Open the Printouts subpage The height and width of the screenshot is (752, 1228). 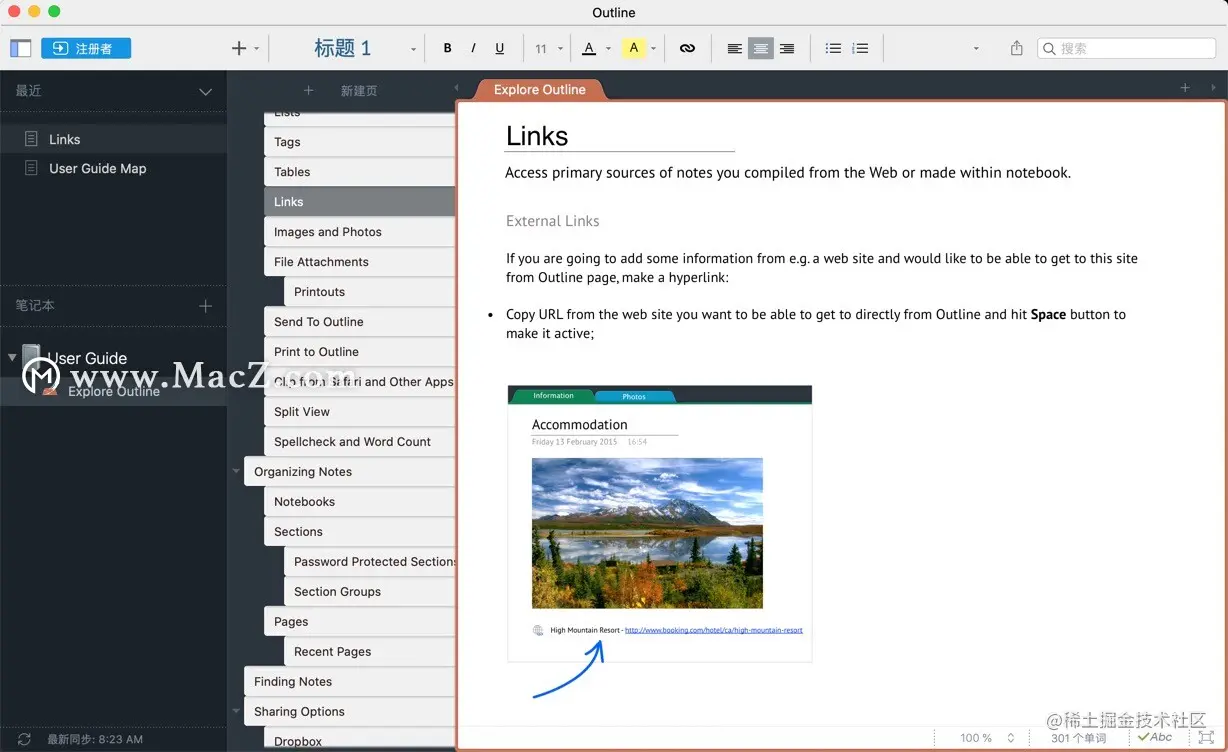tap(370, 292)
